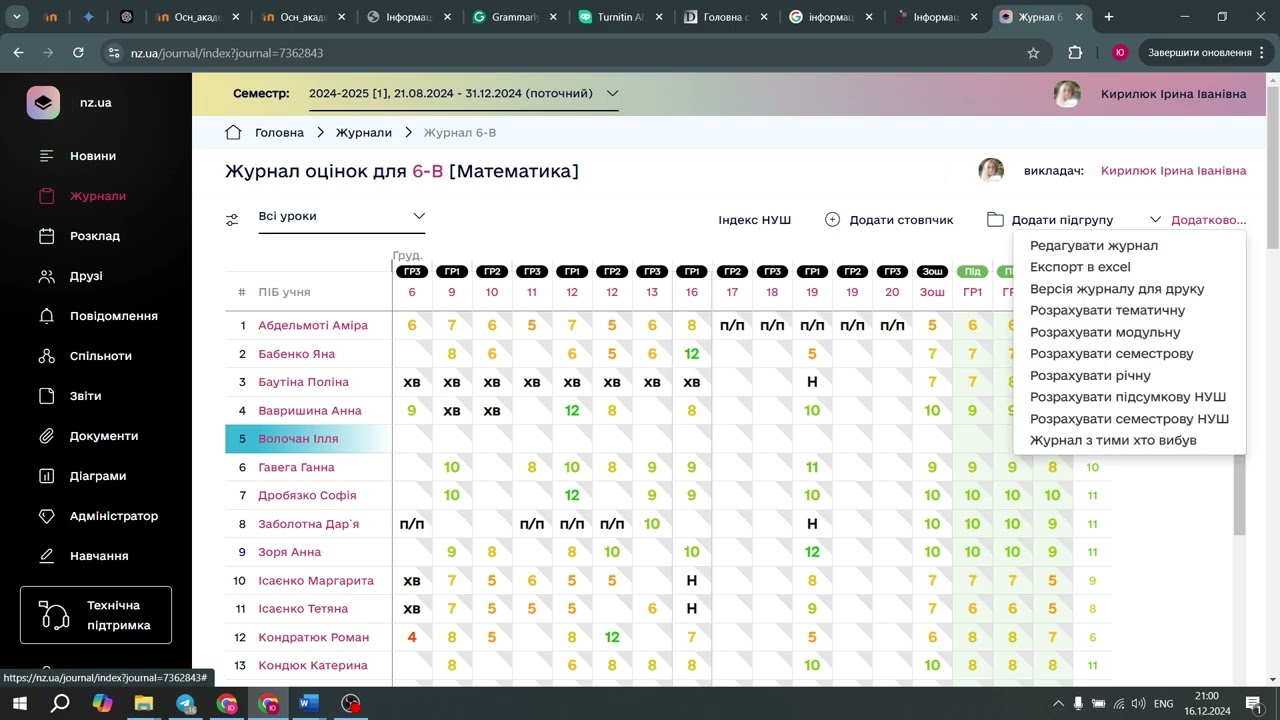Open the Технічна підтримка button
Screen dimensions: 1280x720
pyautogui.click(x=96, y=615)
